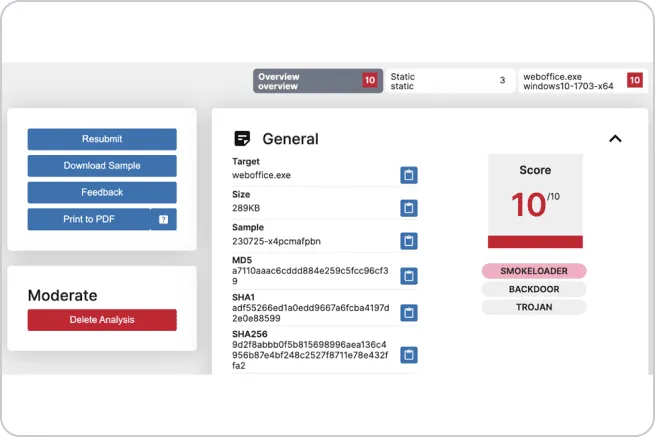Select the 289KB size value
This screenshot has width=655, height=437.
pos(246,208)
